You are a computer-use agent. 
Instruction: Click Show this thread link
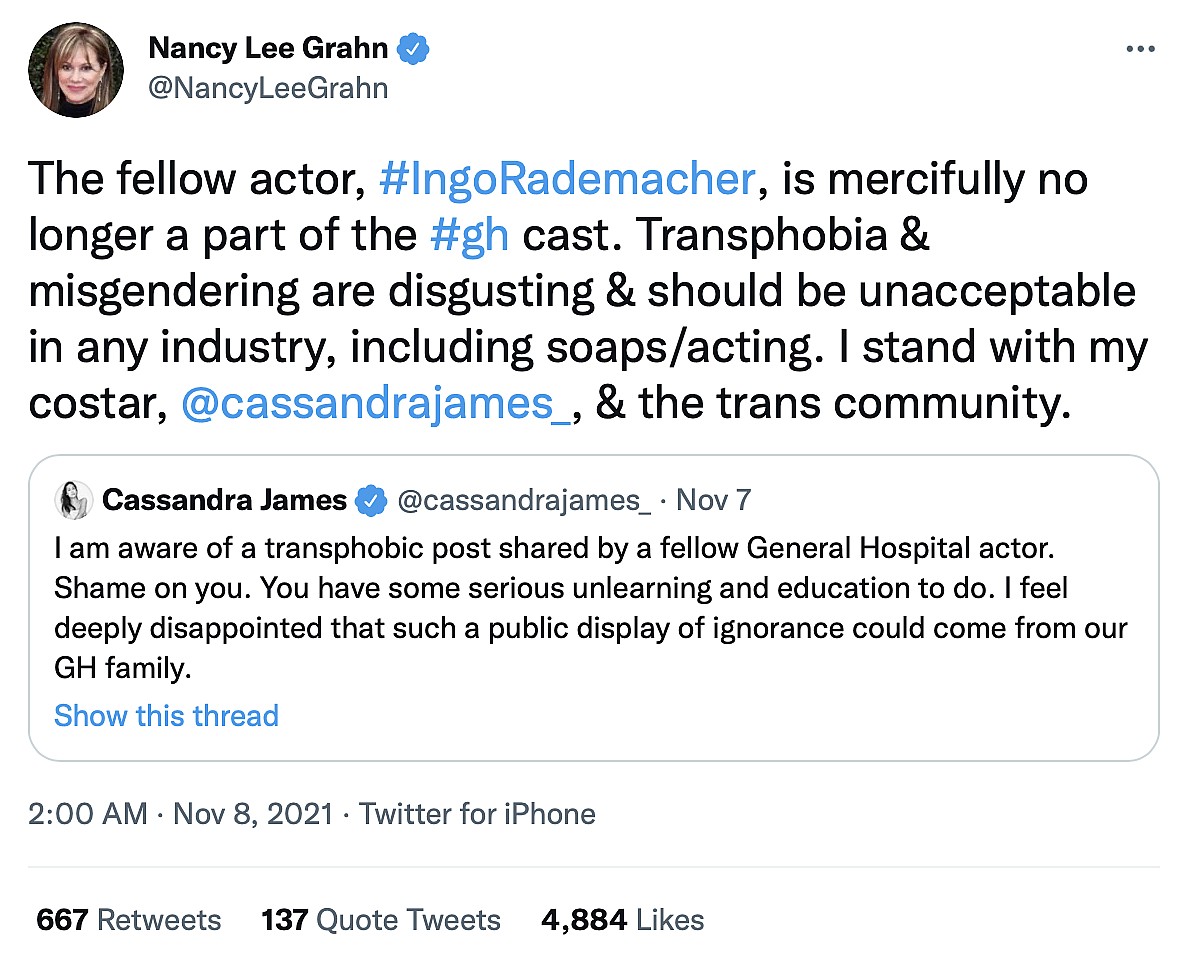tap(166, 716)
